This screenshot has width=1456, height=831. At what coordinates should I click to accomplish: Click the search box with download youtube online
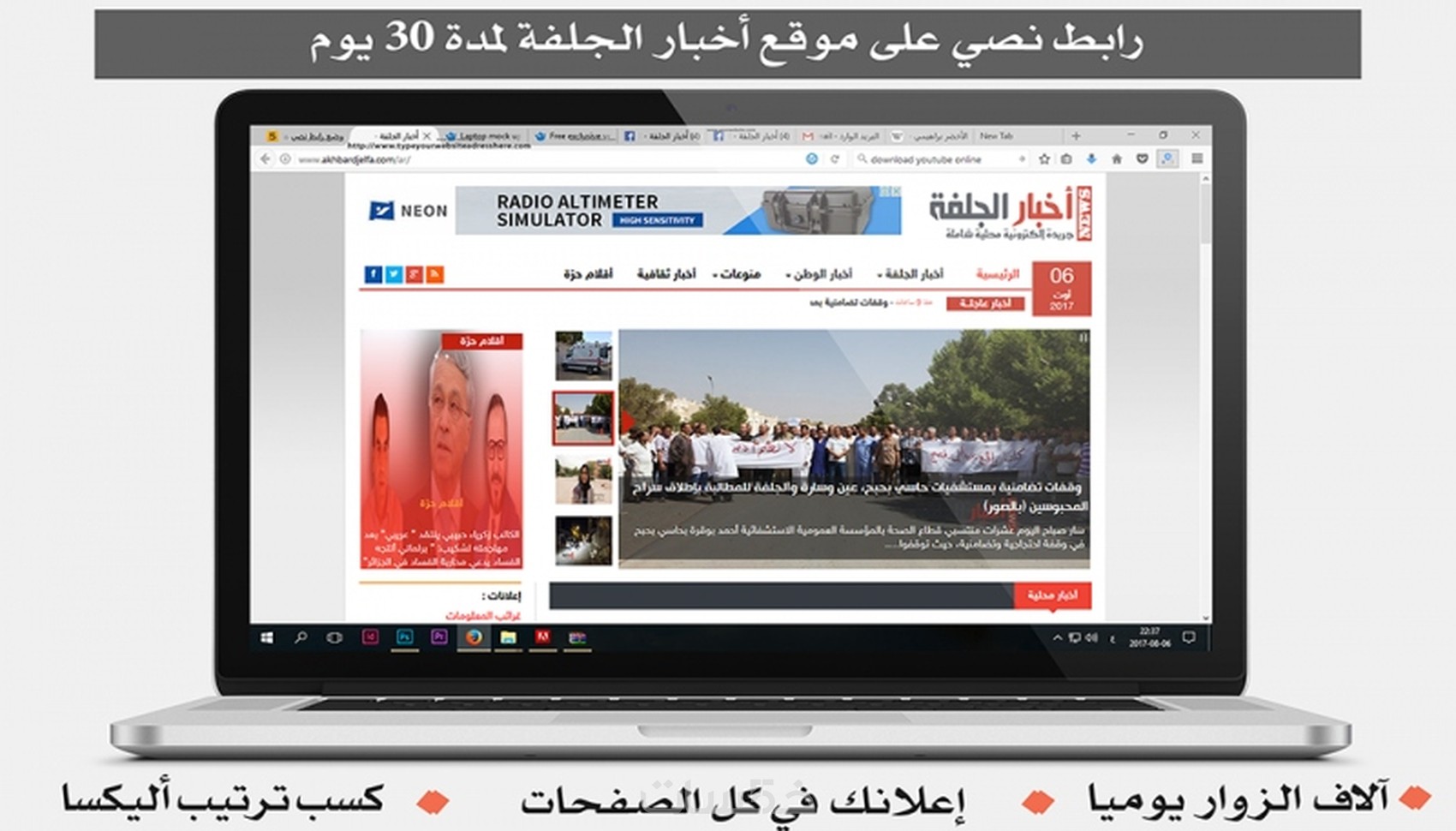(x=940, y=159)
